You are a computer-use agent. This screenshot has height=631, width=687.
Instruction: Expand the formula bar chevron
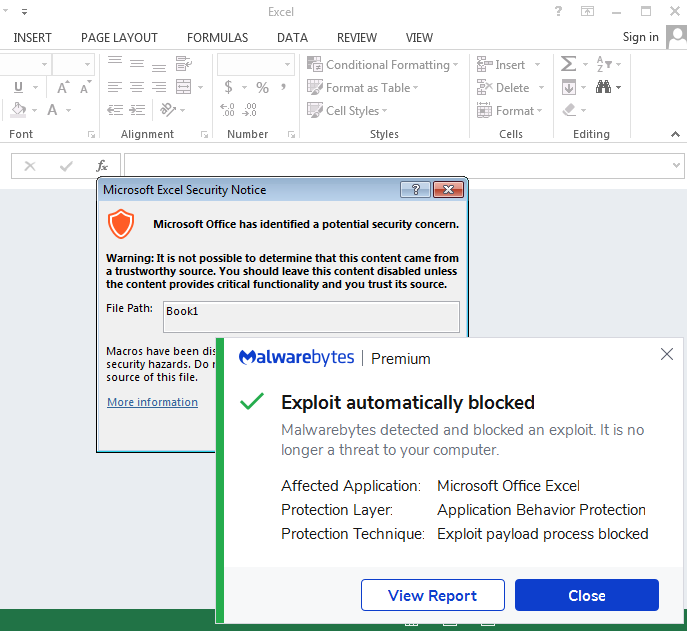pyautogui.click(x=676, y=166)
